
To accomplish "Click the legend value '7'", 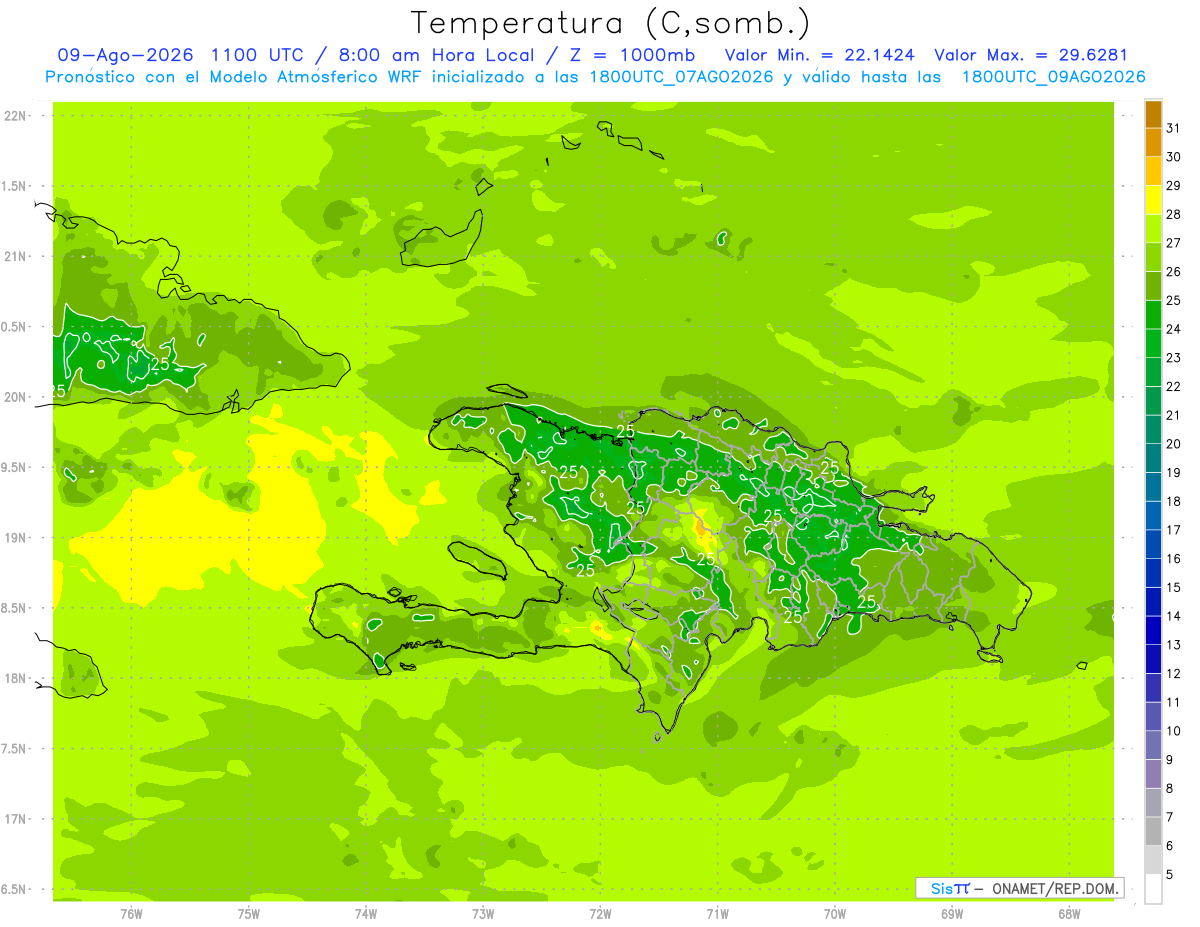I will click(x=1170, y=818).
